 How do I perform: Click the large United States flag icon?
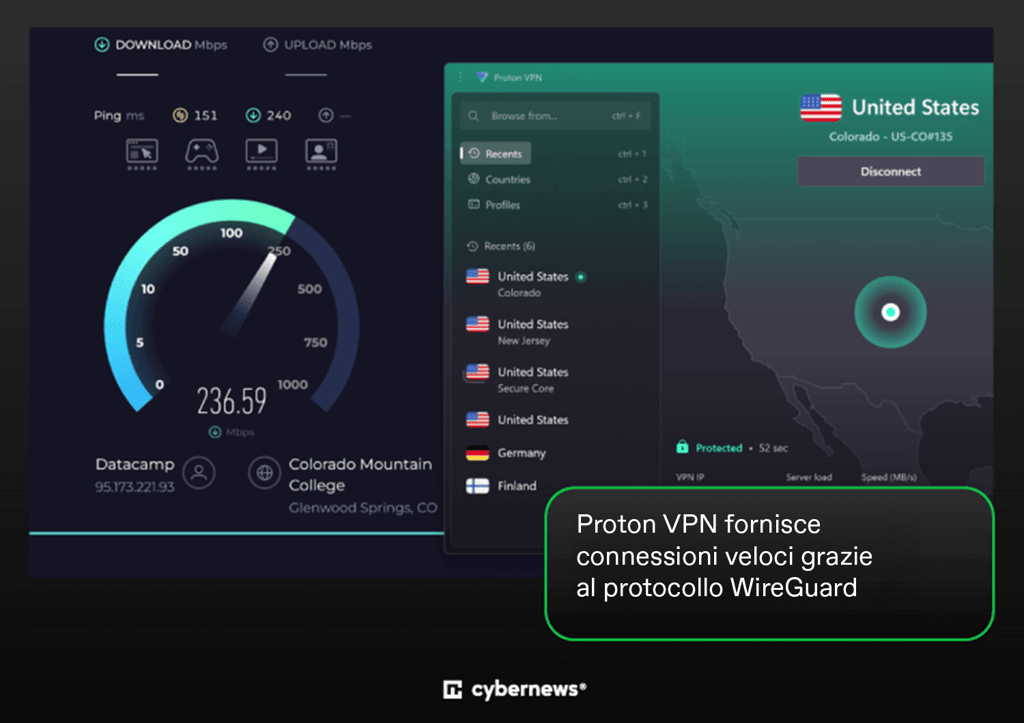[x=821, y=108]
